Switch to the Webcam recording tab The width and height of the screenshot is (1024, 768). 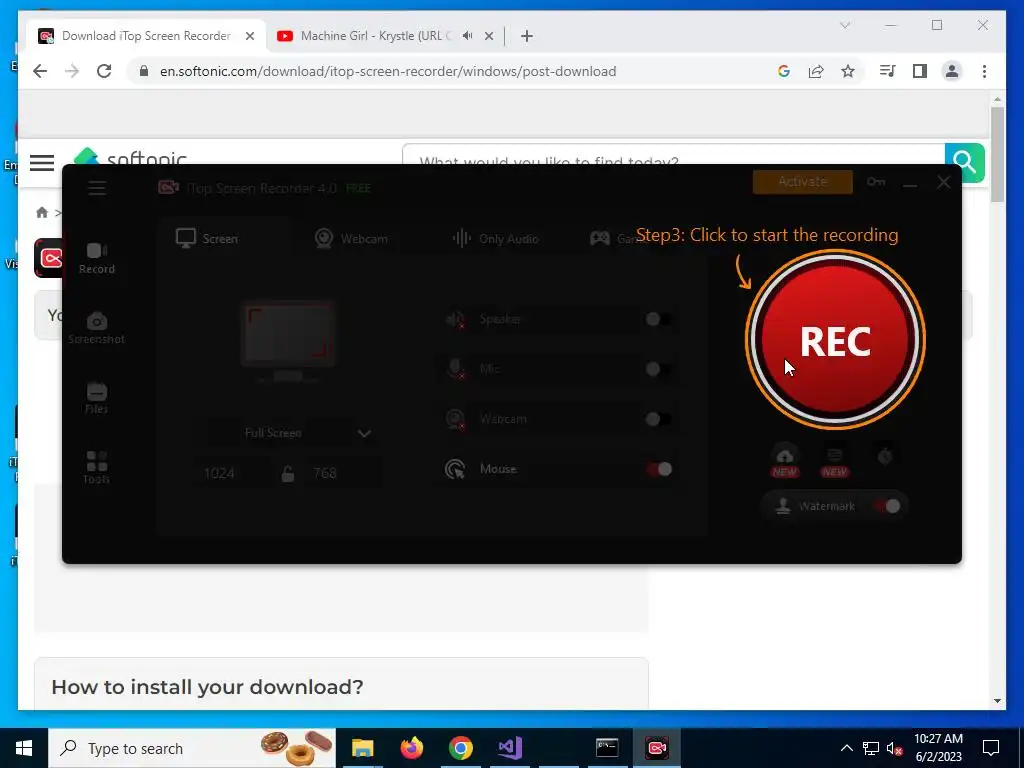point(351,238)
